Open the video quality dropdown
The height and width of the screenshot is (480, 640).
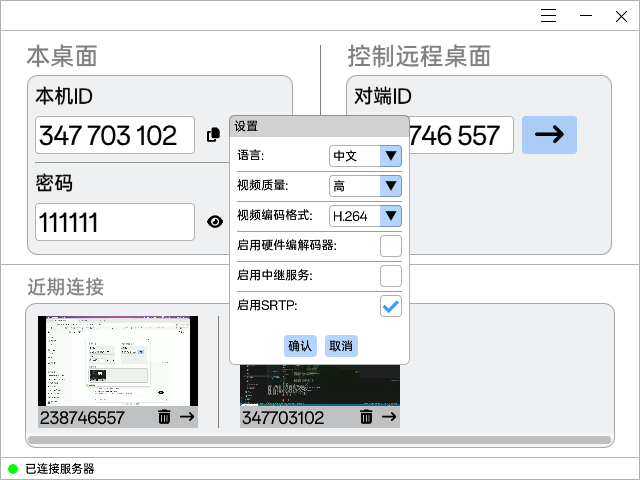click(365, 186)
